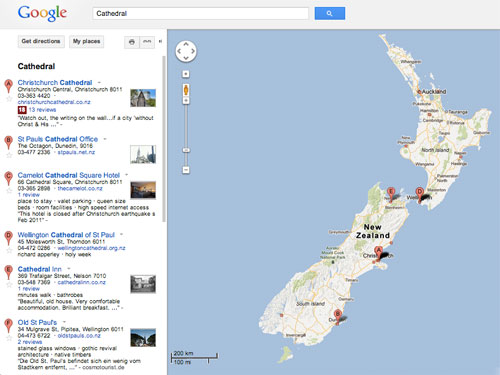The image size is (500, 375).
Task: Star the Christchurch Cathedral result
Action: pyautogui.click(x=9, y=99)
